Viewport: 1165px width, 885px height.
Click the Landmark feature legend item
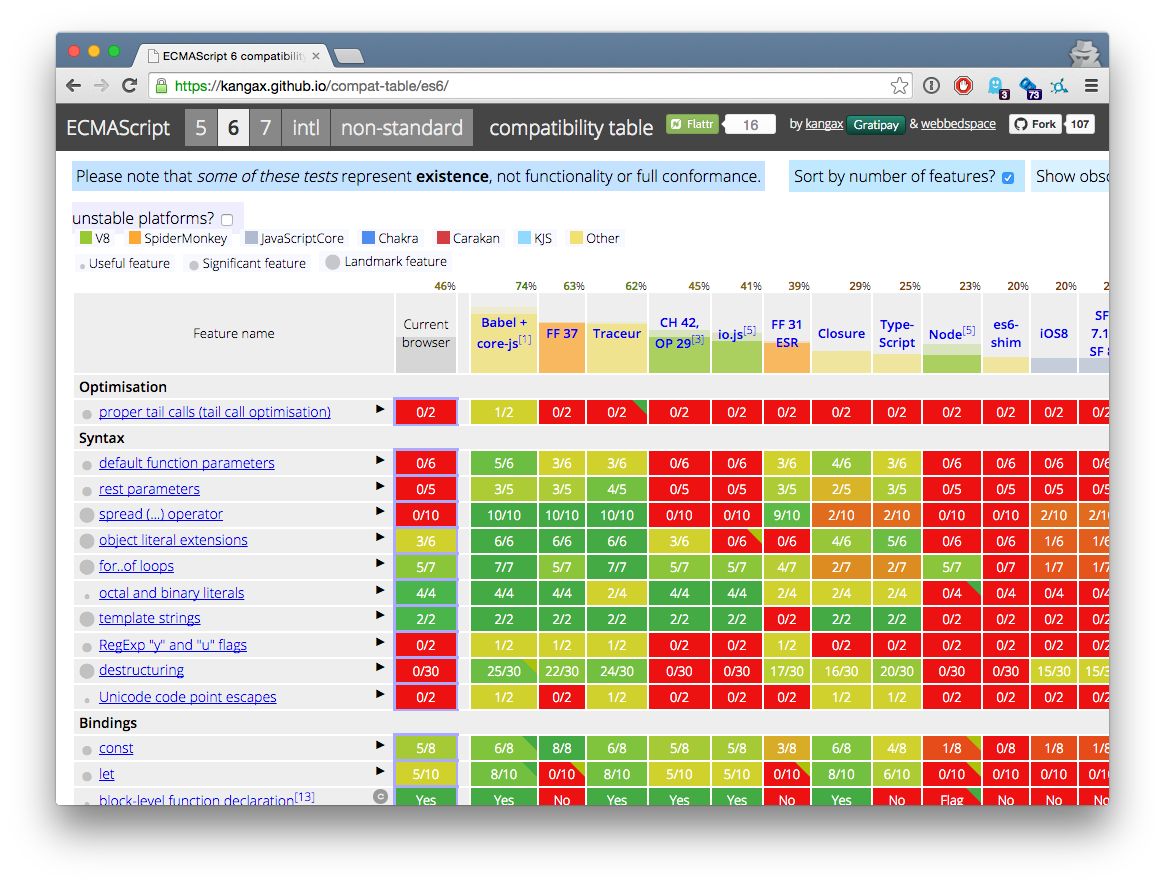tap(386, 262)
